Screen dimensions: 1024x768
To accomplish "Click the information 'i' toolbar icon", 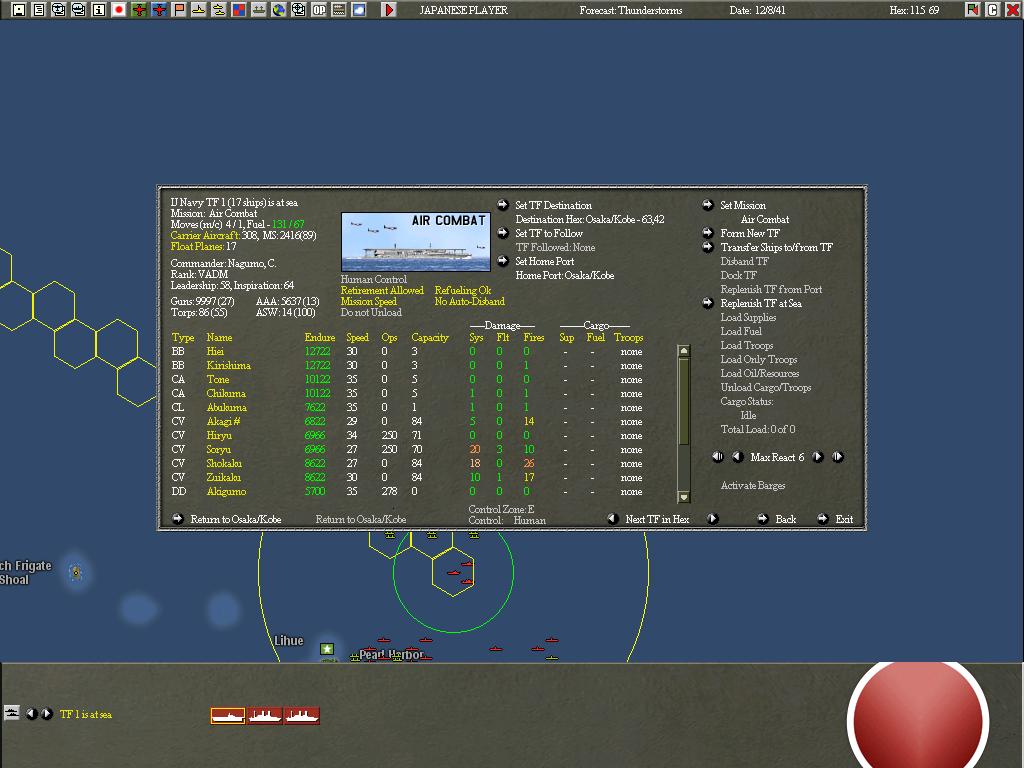I will pos(99,10).
